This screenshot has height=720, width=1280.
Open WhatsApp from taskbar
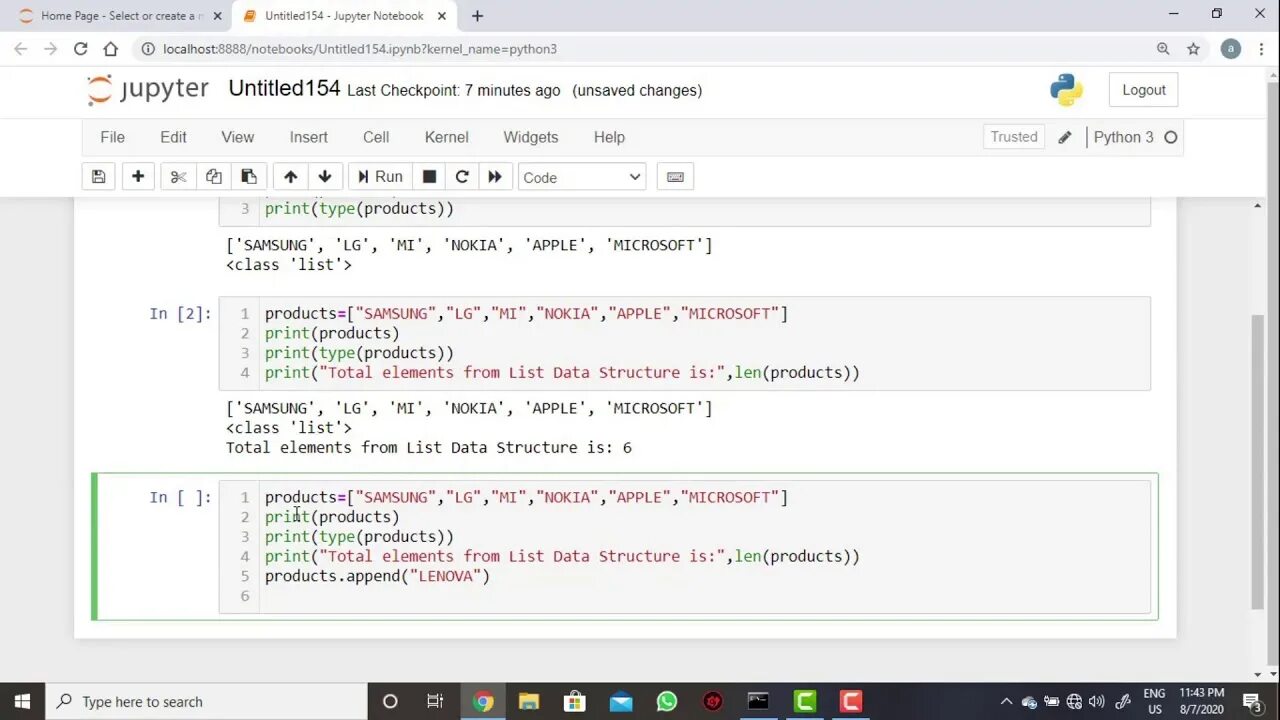coord(666,701)
